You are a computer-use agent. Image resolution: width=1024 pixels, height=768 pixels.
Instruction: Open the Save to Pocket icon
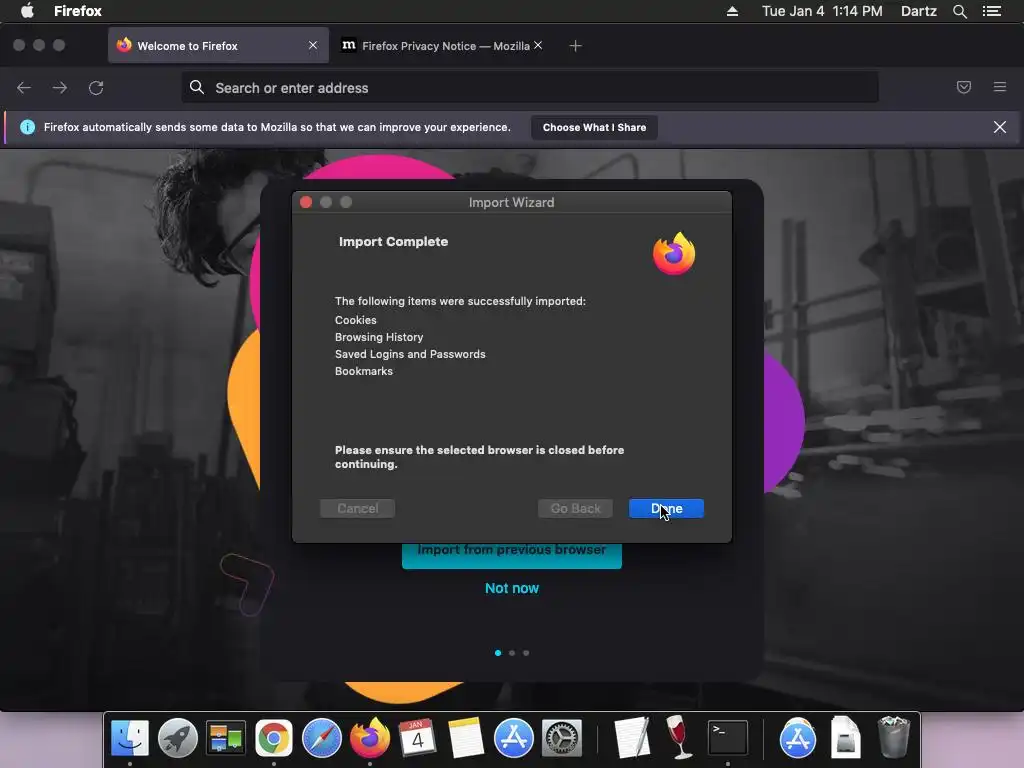[963, 87]
